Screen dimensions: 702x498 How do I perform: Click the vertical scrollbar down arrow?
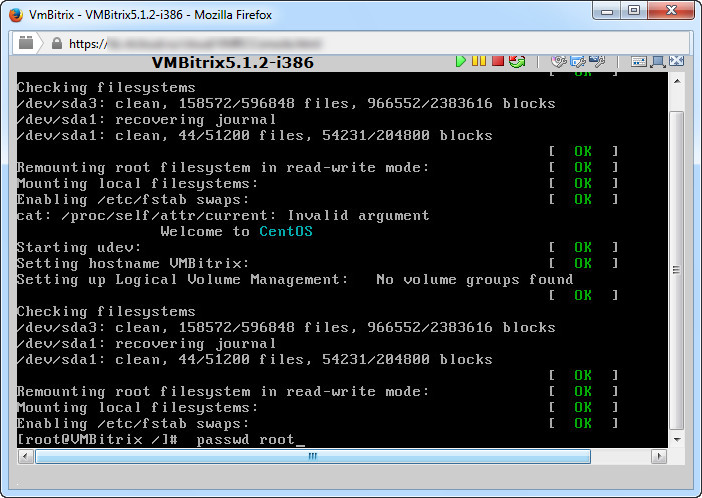coord(677,439)
